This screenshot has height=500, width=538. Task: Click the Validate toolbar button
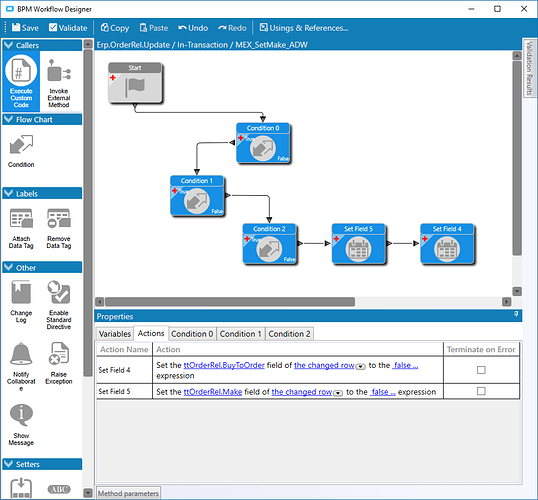(68, 28)
